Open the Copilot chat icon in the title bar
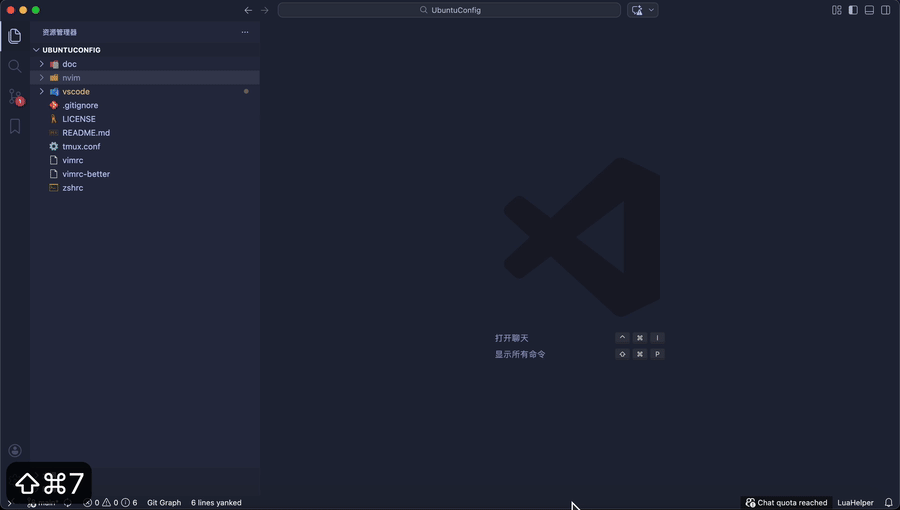The height and width of the screenshot is (510, 900). pos(637,10)
